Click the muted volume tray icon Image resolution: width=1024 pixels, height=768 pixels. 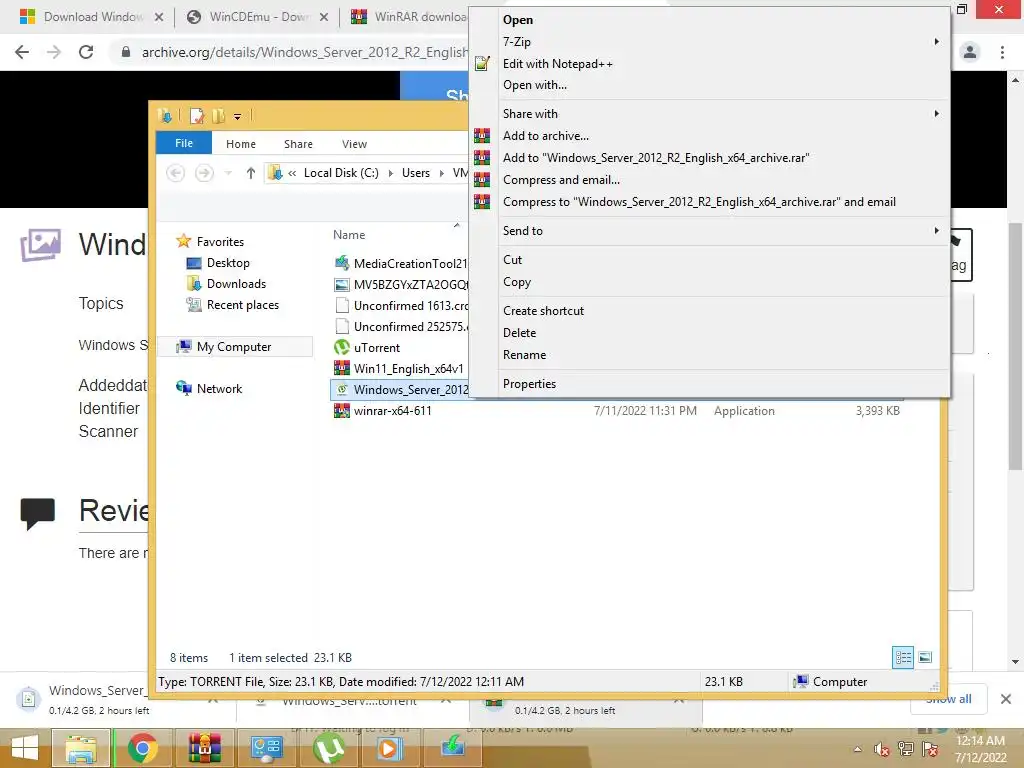click(882, 749)
